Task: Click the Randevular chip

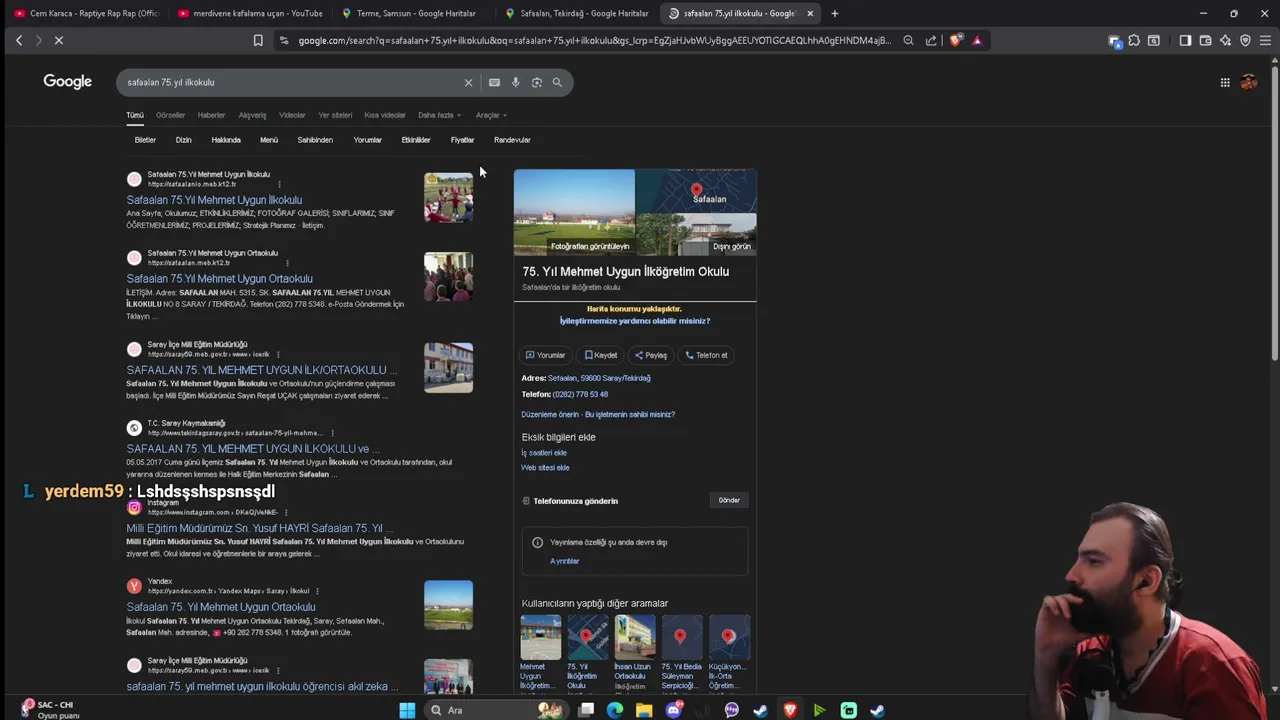Action: [512, 140]
